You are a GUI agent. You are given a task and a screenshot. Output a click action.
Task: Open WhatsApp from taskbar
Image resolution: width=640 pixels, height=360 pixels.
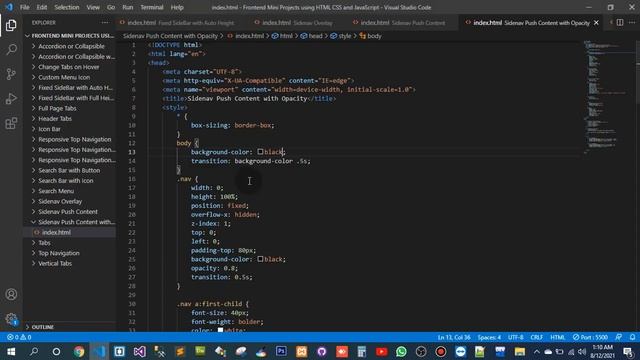401,351
